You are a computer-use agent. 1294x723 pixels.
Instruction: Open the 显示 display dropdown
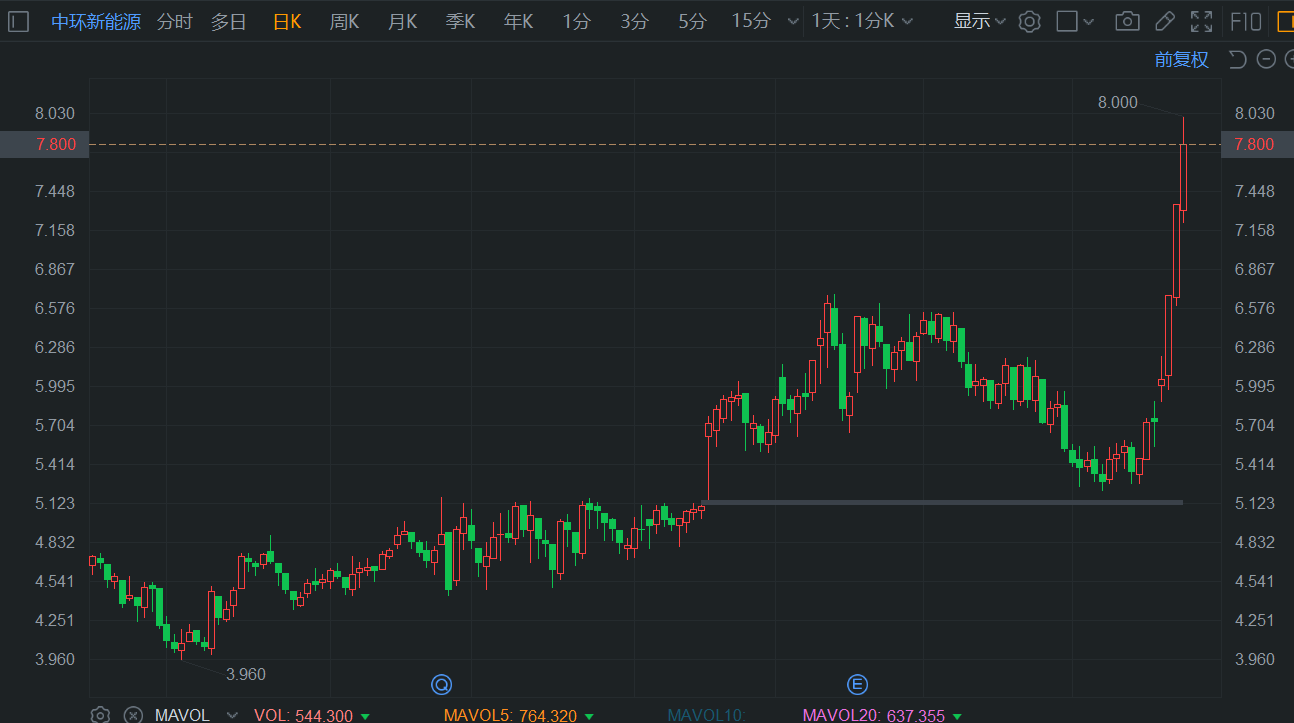click(x=979, y=21)
